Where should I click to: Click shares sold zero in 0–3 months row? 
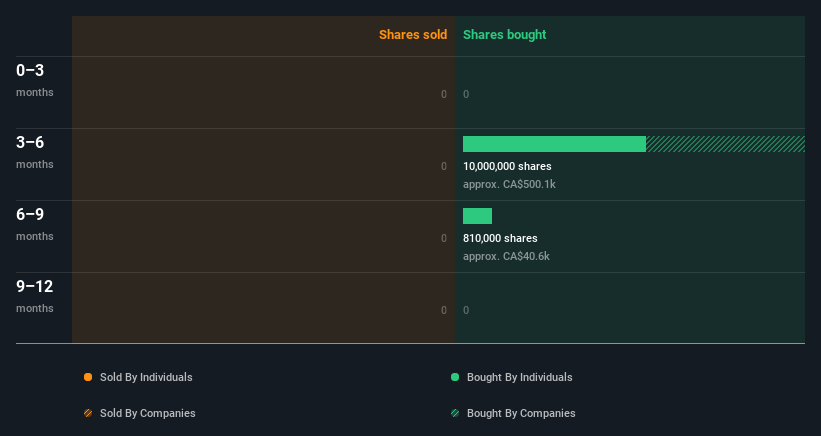pos(444,94)
